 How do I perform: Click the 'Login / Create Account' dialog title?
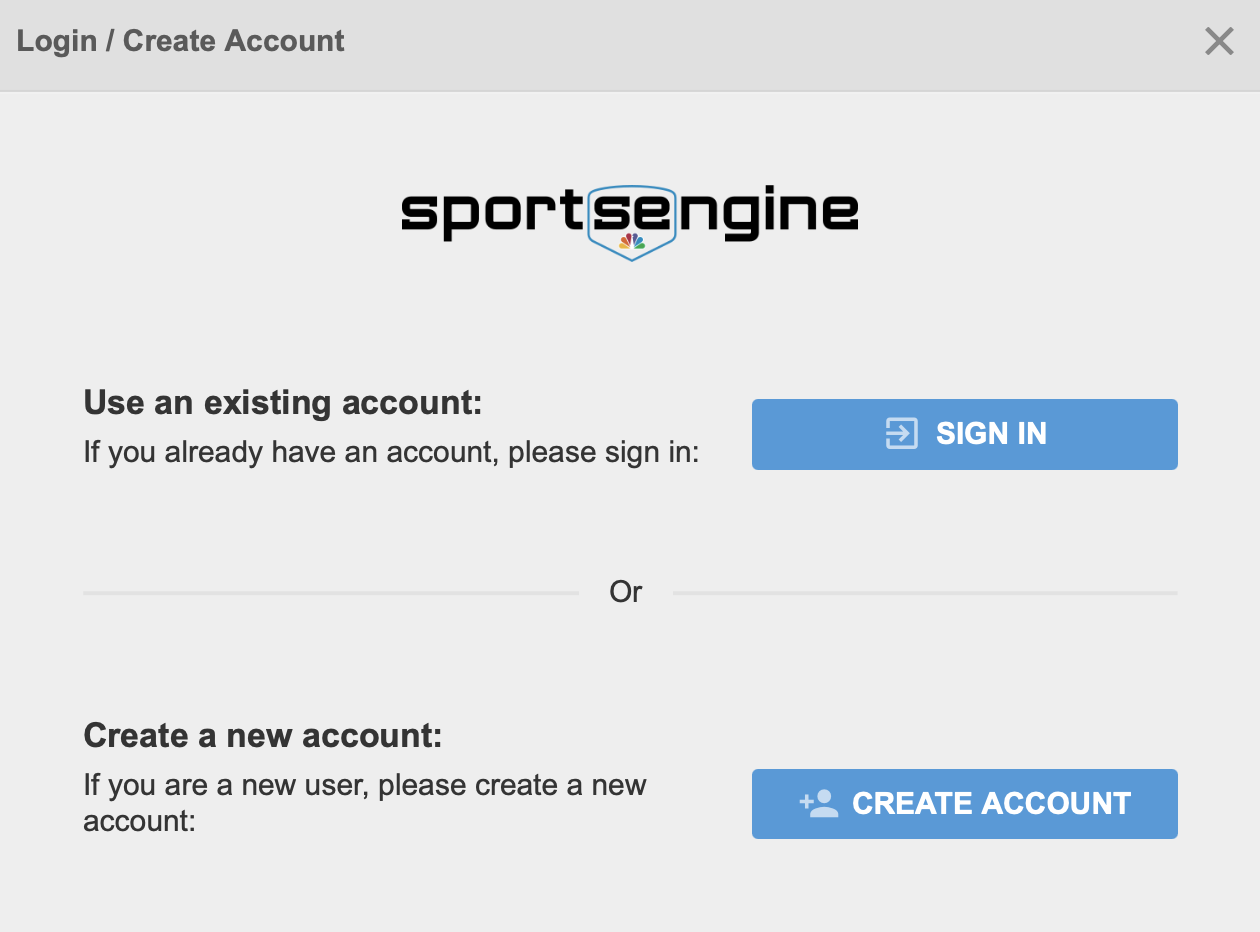click(x=181, y=41)
